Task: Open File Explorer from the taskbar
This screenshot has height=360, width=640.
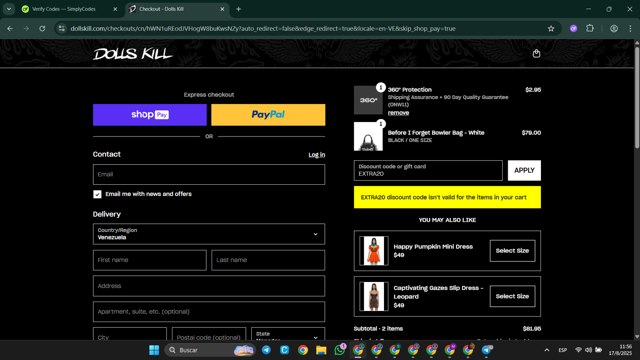Action: coord(321,350)
